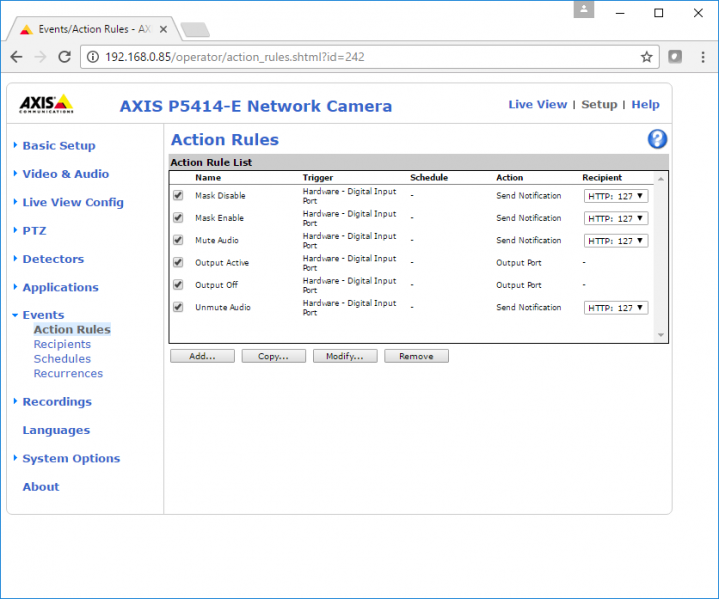Expand the System Options menu
719x599 pixels.
[x=71, y=459]
